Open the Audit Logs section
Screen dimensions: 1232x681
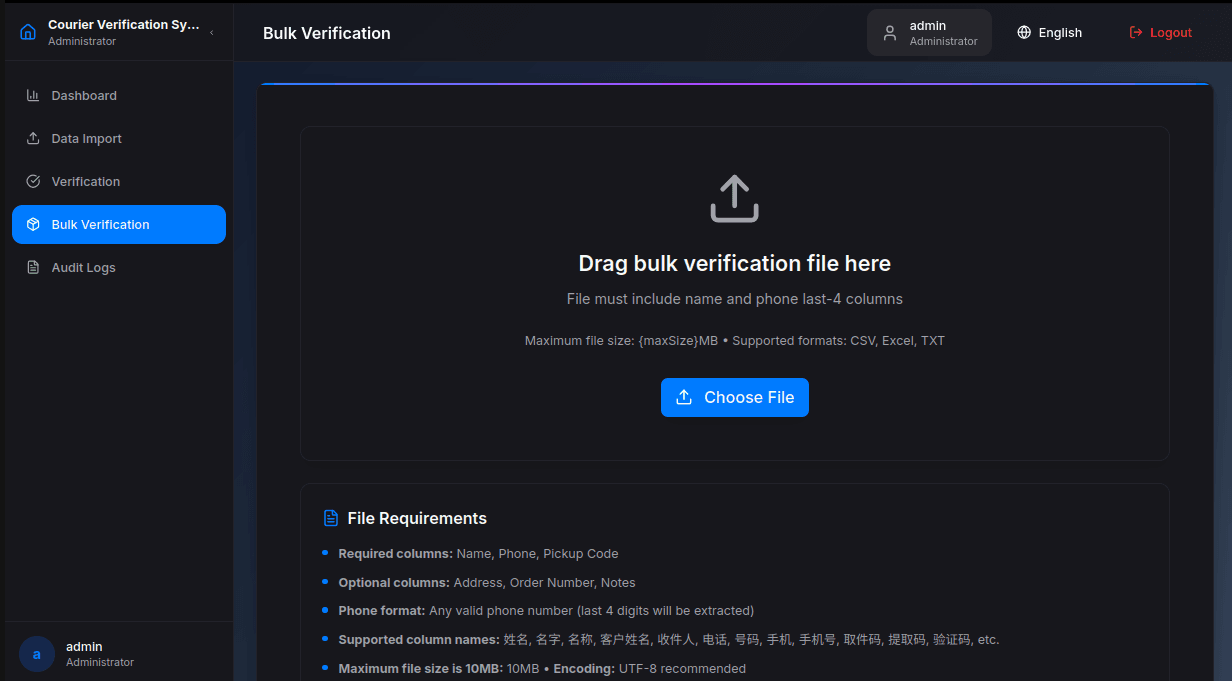pyautogui.click(x=84, y=268)
